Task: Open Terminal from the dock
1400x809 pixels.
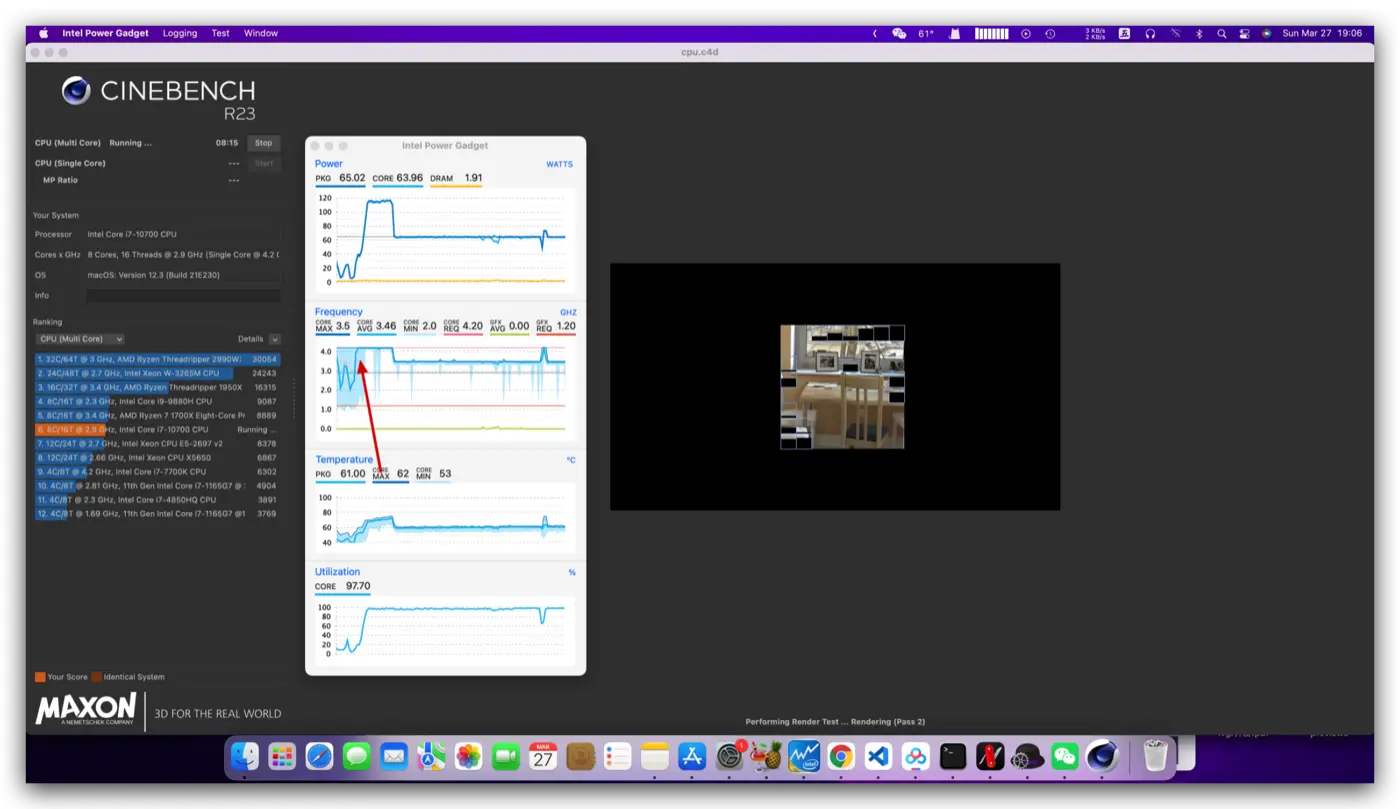Action: coord(953,757)
